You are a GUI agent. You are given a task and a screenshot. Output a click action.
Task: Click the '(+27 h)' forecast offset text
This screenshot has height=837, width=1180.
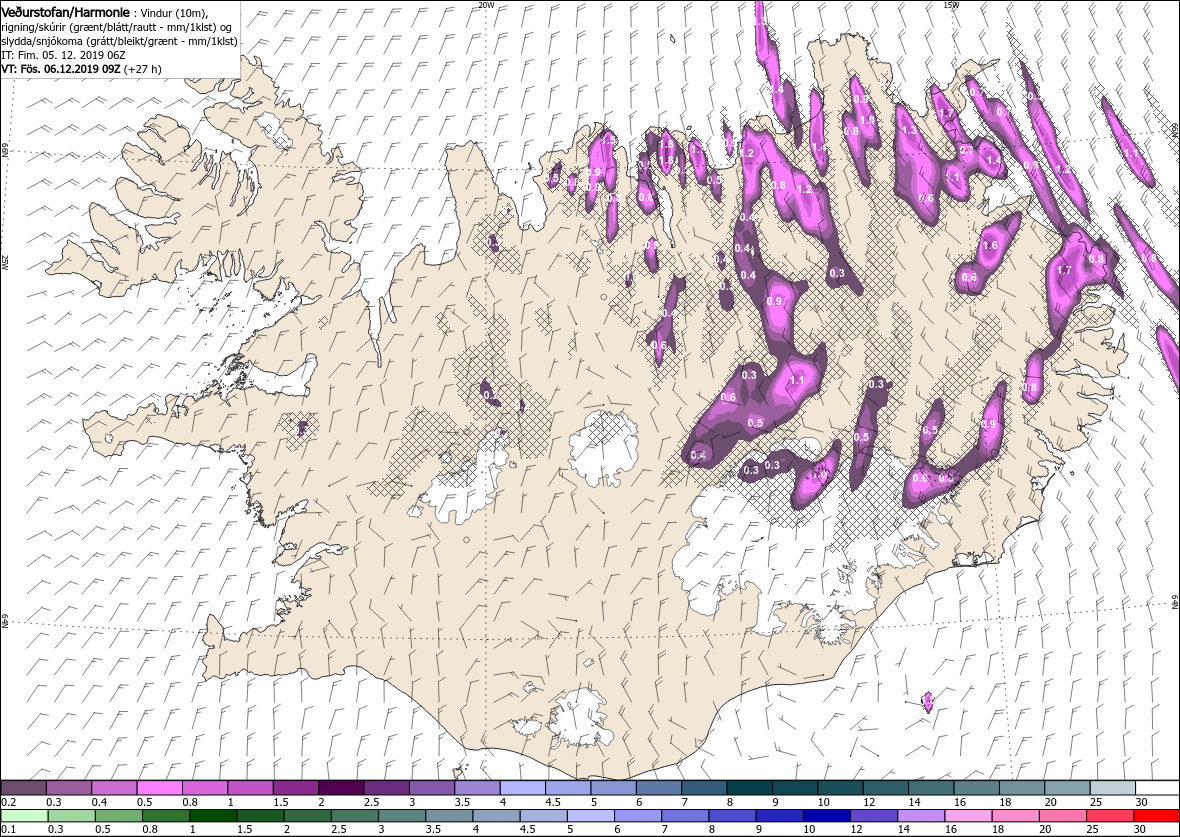point(143,68)
